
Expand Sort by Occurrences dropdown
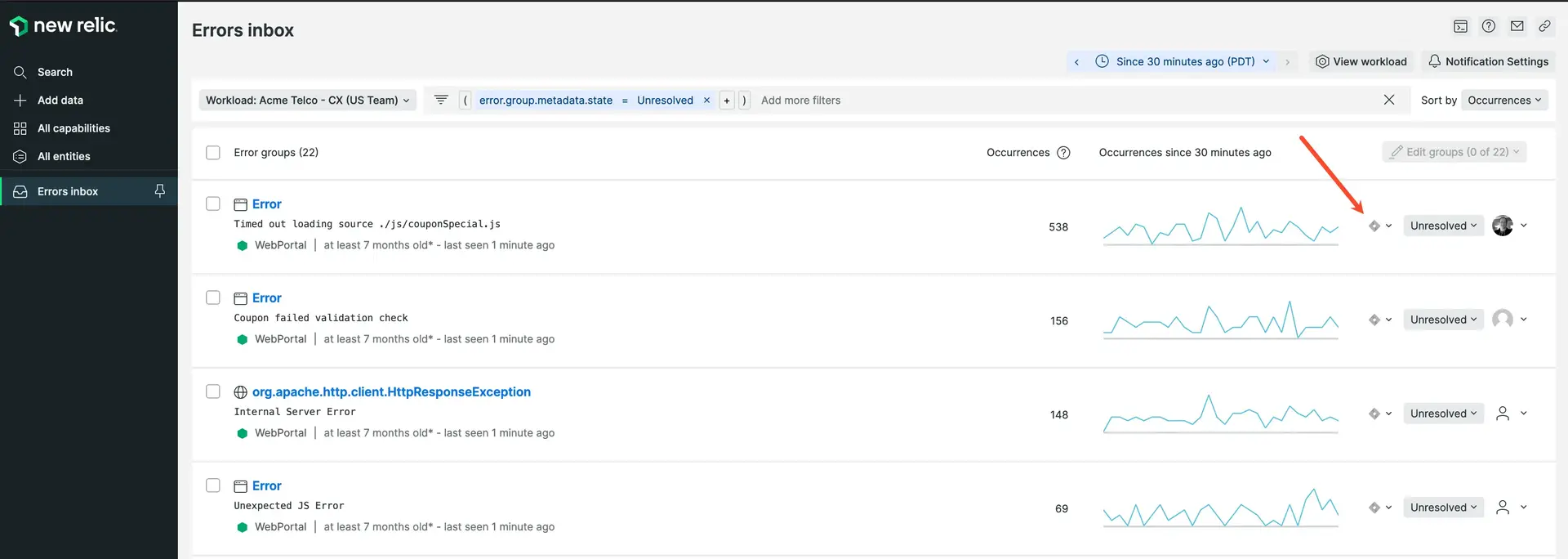pyautogui.click(x=1503, y=101)
